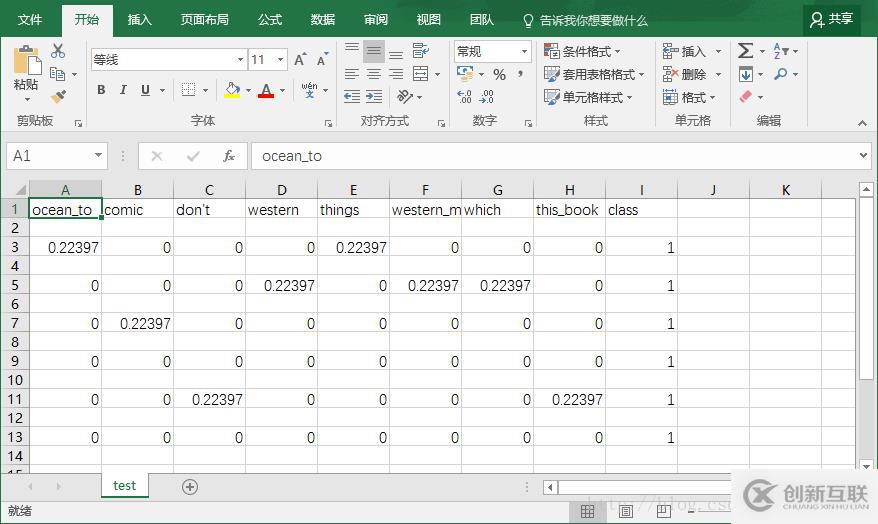
Task: Toggle wrap text
Action: pyautogui.click(x=421, y=51)
